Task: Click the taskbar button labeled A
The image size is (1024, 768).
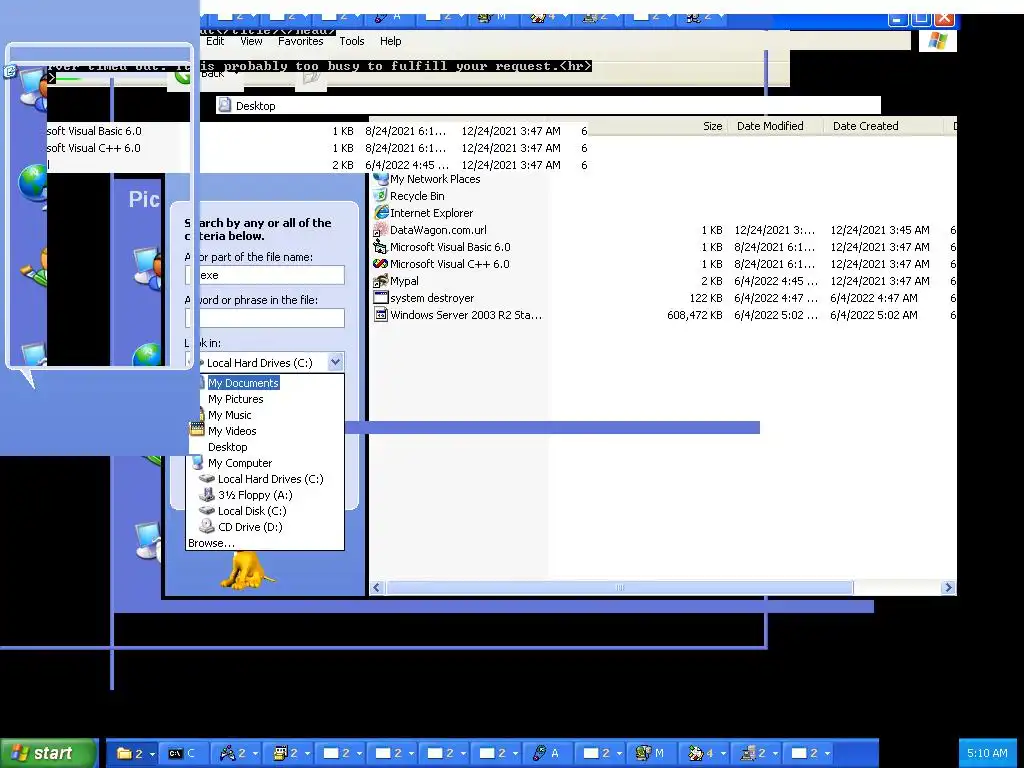Action: tap(547, 753)
